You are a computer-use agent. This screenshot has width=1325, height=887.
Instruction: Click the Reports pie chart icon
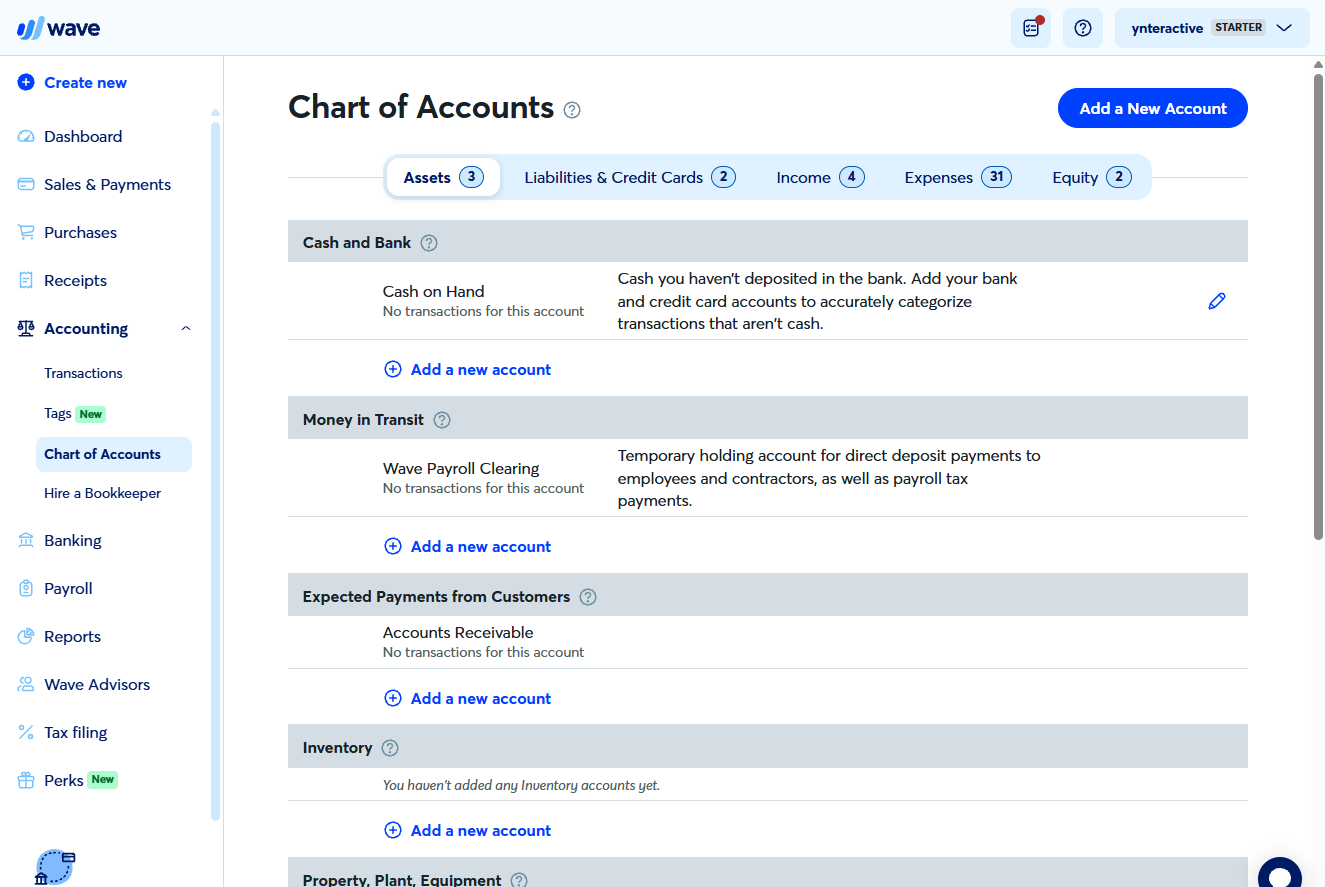[x=26, y=637]
